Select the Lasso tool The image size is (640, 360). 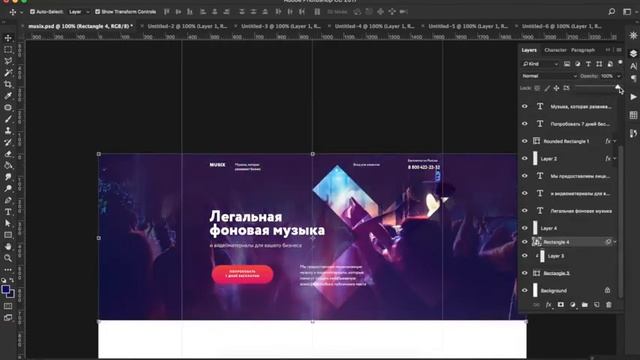coord(8,61)
